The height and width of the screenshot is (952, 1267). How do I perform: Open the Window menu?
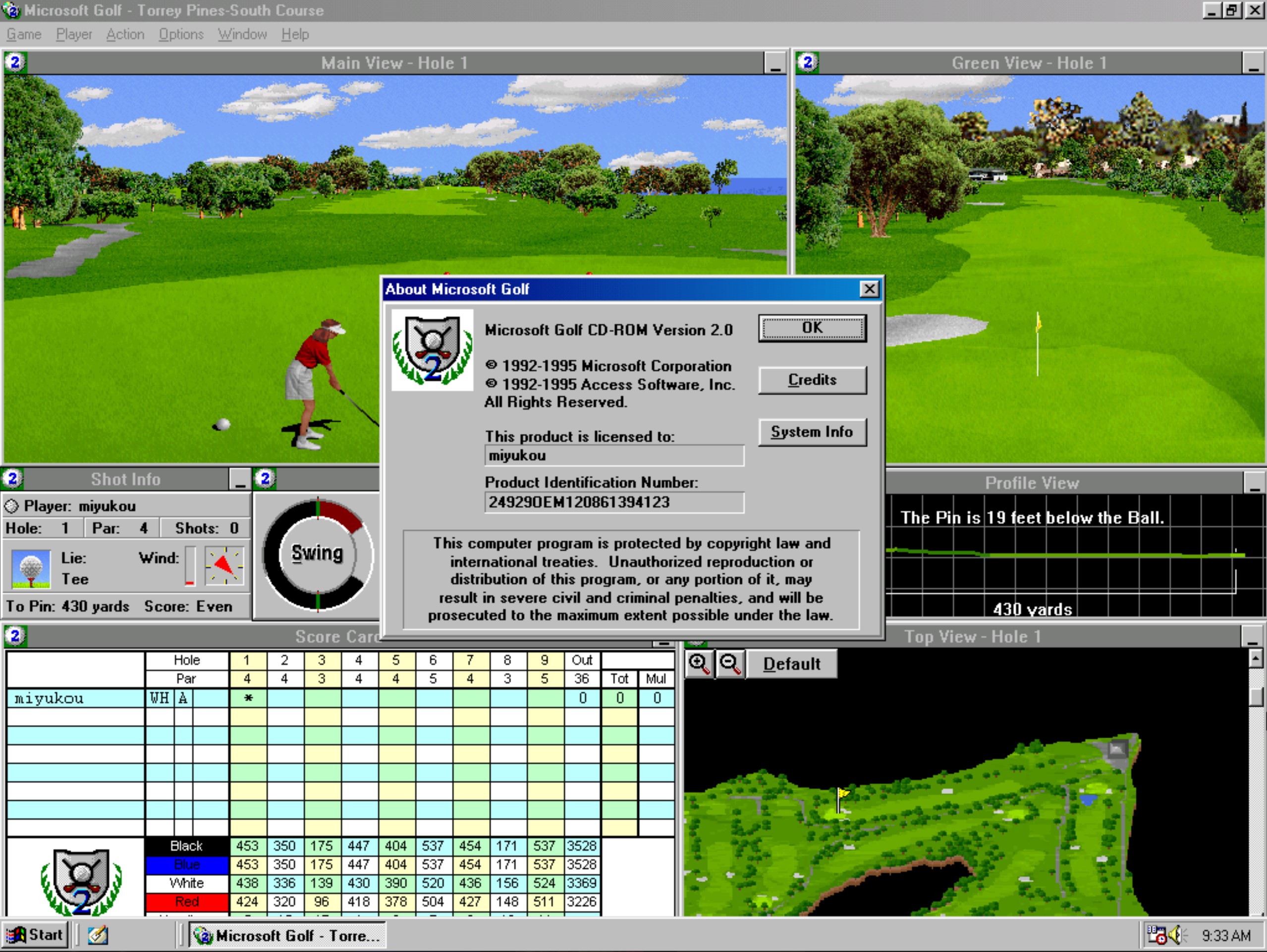(x=242, y=34)
